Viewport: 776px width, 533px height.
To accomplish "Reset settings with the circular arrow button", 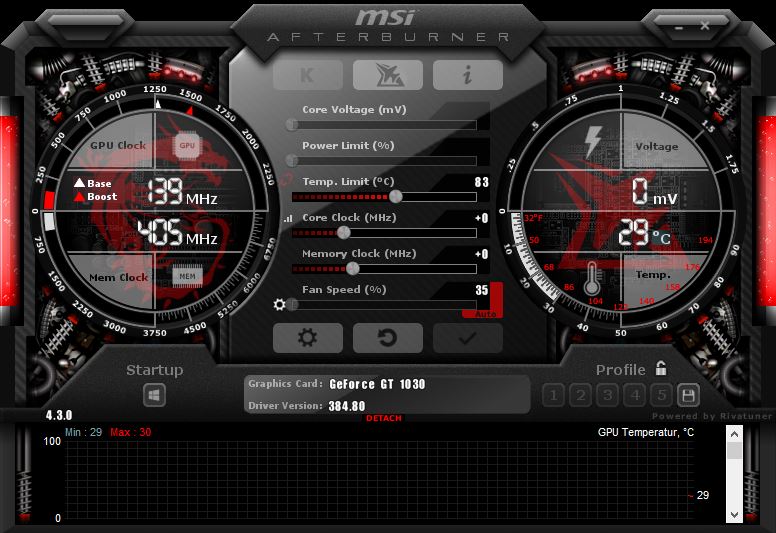I will click(388, 338).
